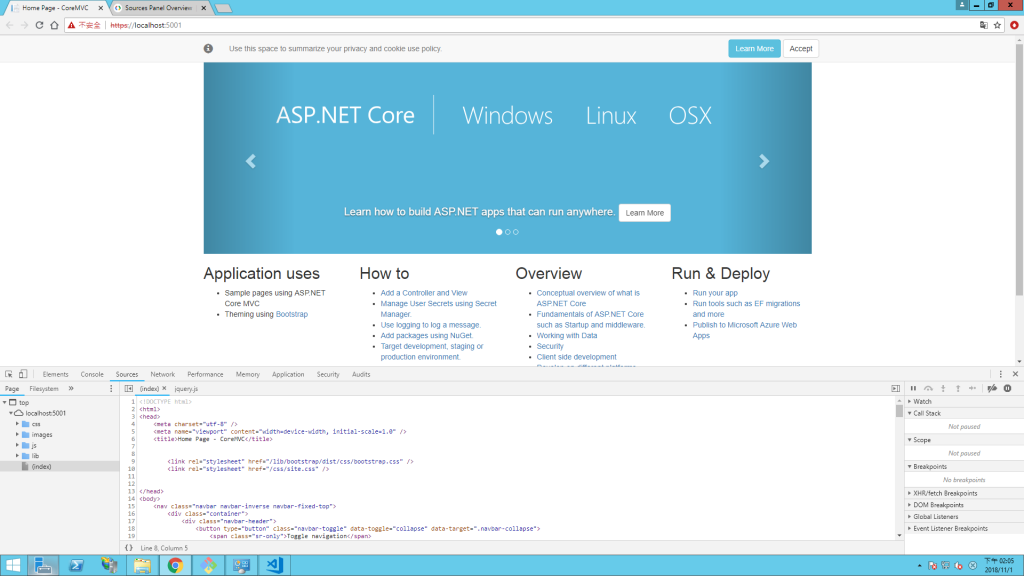This screenshot has width=1024, height=576.
Task: Close the DevTools panel
Action: 1016,374
